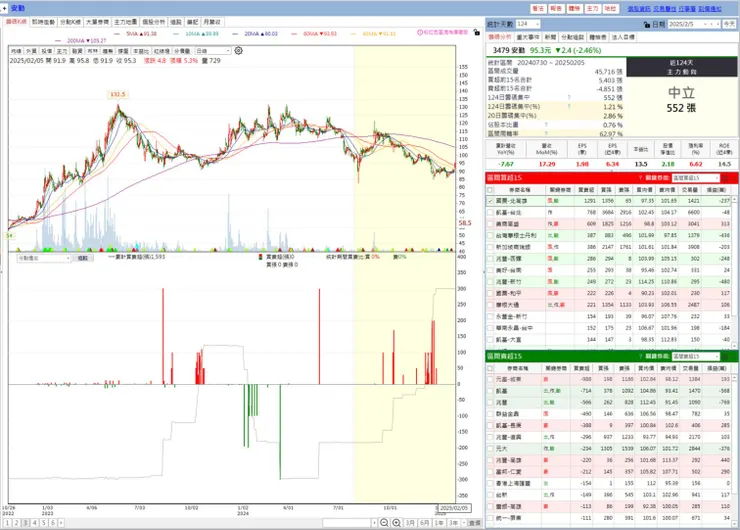Image resolution: width=740 pixels, height=530 pixels.
Task: Toggle checkbox for 元富-城東 sell row
Action: tap(490, 379)
